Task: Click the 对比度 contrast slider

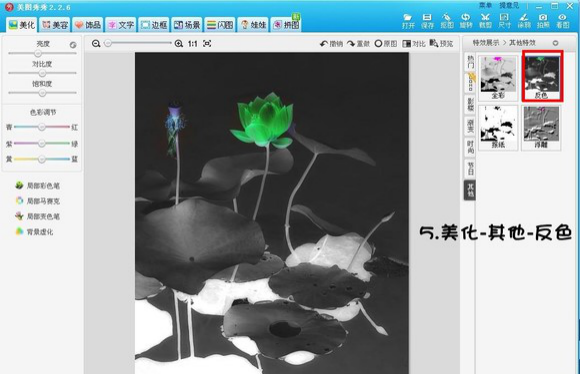Action: tap(42, 73)
